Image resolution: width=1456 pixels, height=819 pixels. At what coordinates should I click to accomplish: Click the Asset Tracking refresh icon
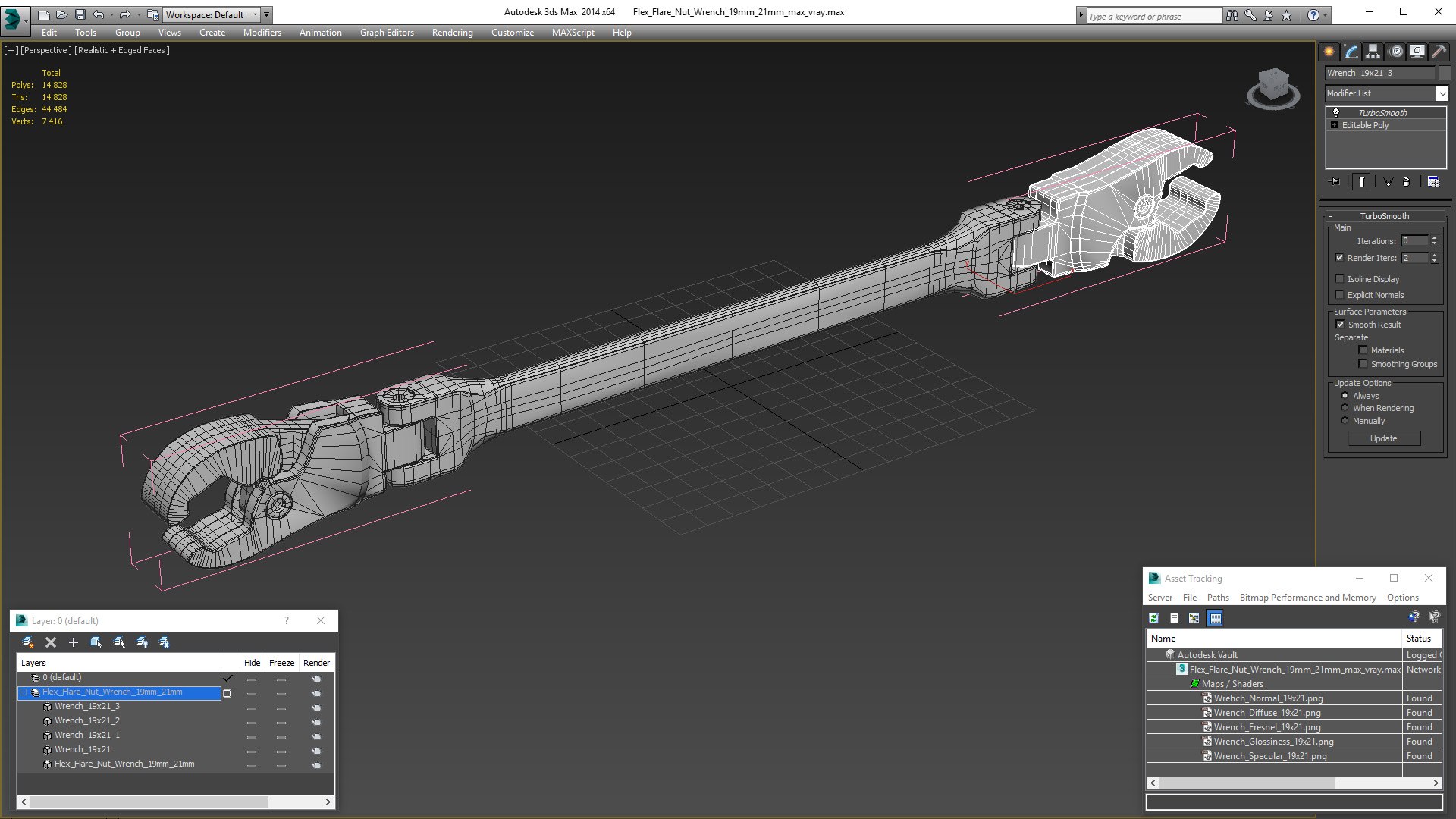1153,618
